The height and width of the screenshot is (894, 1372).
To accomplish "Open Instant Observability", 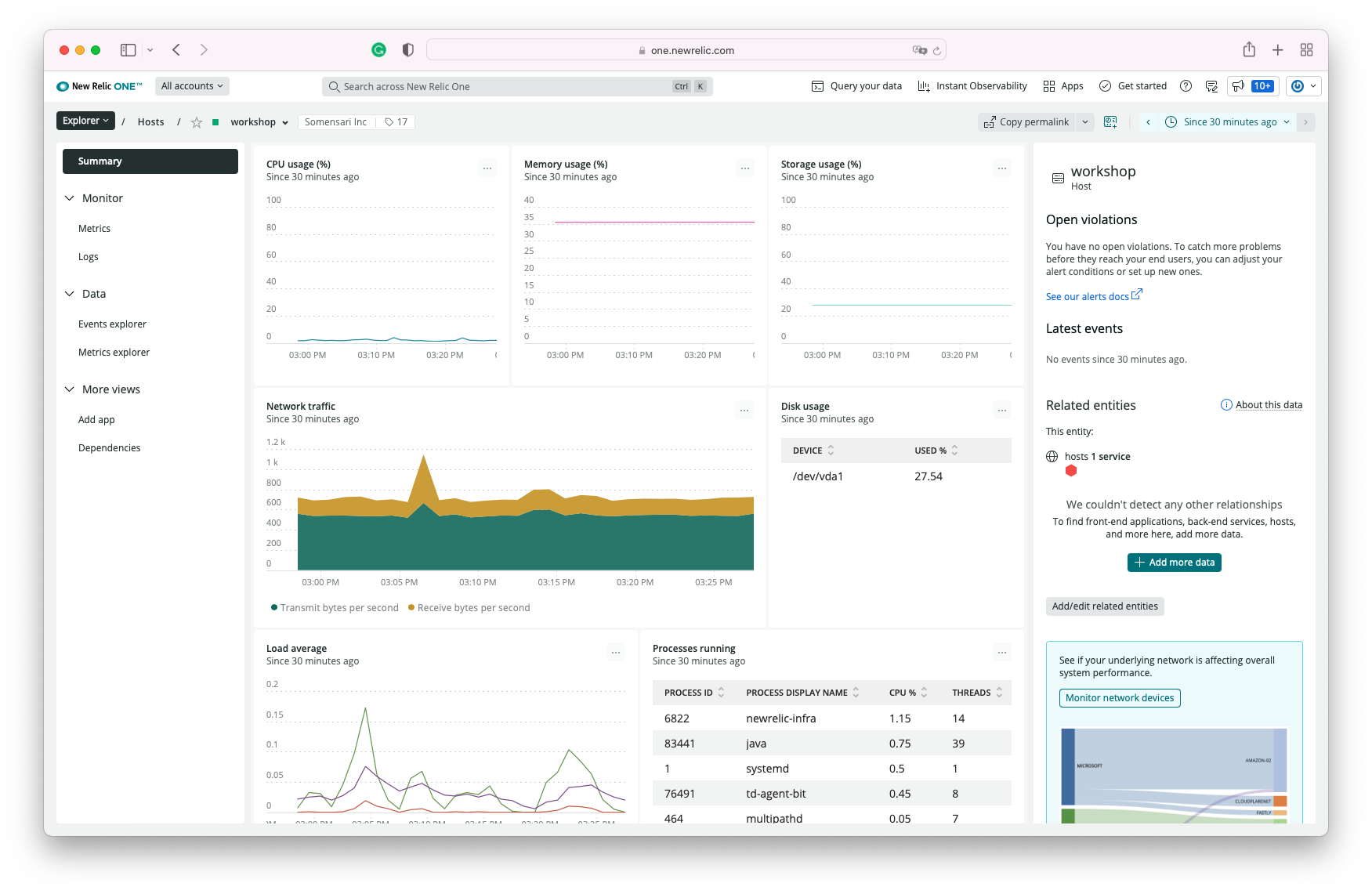I will coord(972,86).
